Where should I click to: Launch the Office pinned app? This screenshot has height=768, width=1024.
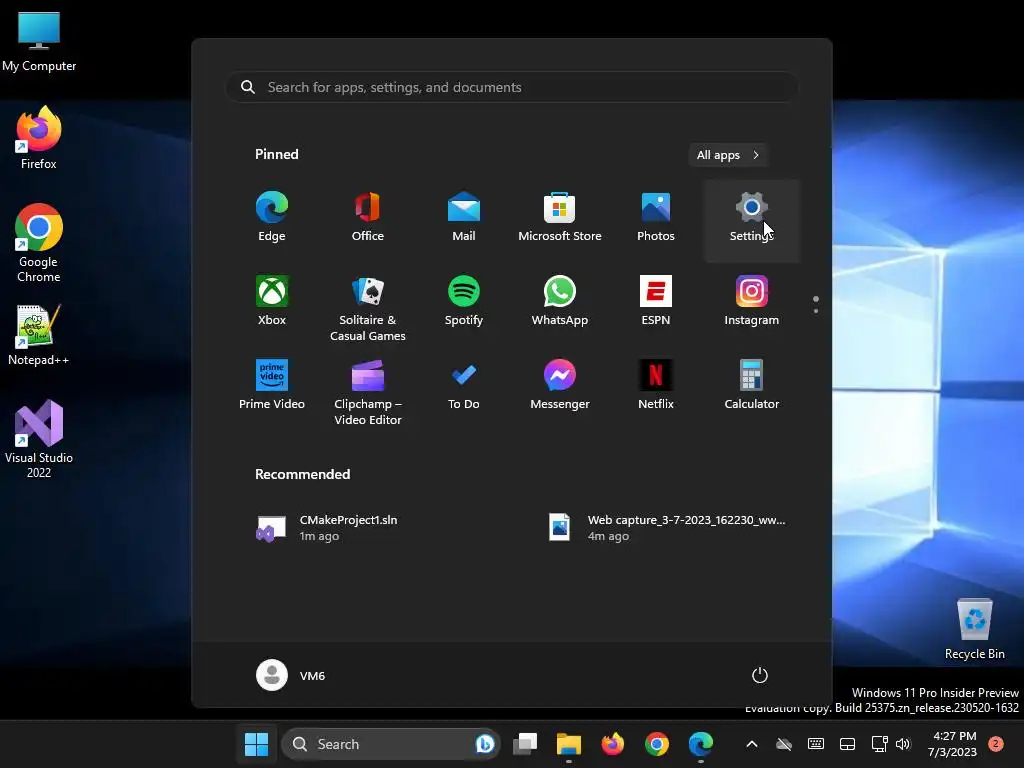pos(368,218)
